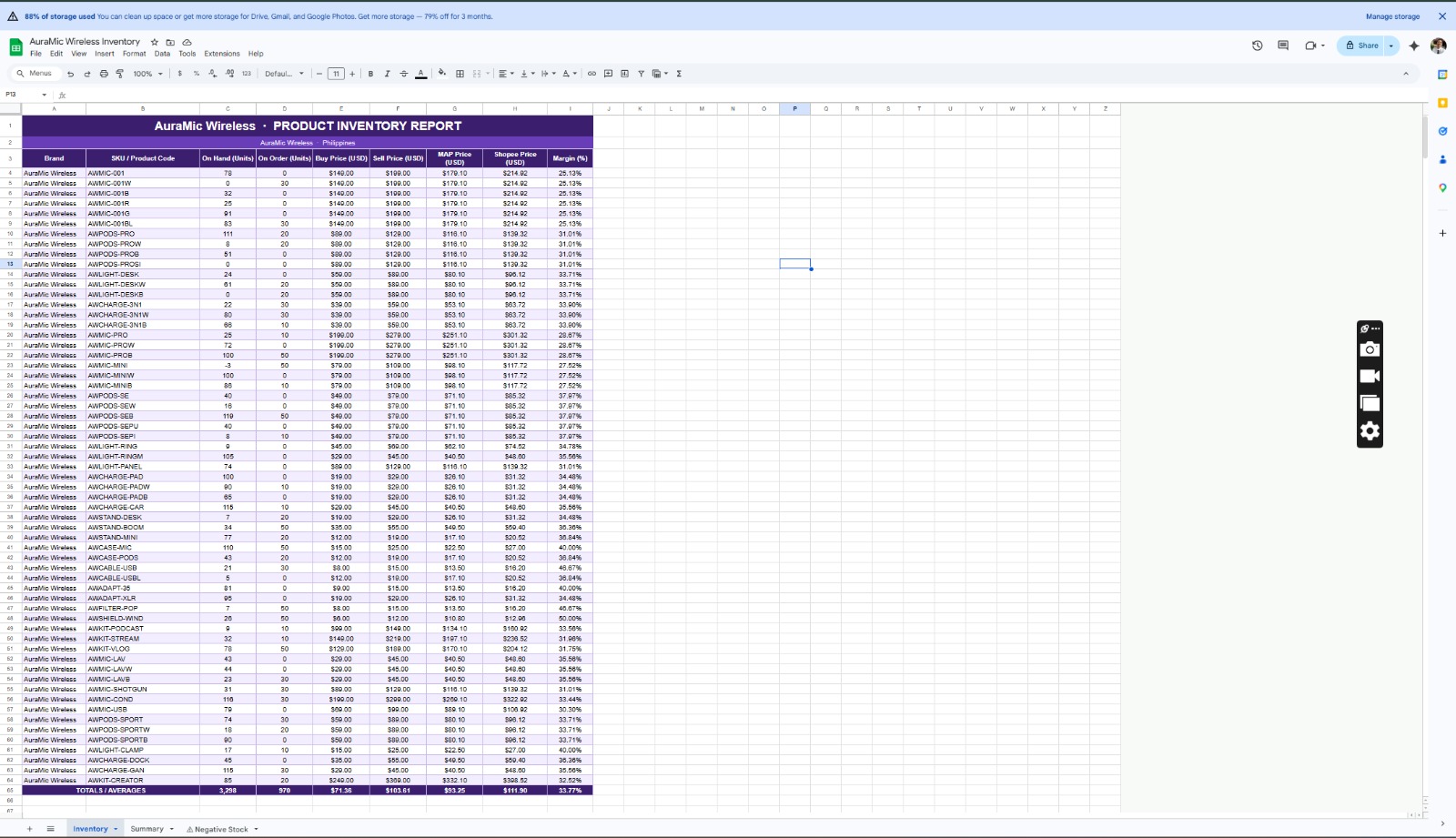The image size is (1456, 838).
Task: Increase decimal places in toolbar
Action: (229, 74)
